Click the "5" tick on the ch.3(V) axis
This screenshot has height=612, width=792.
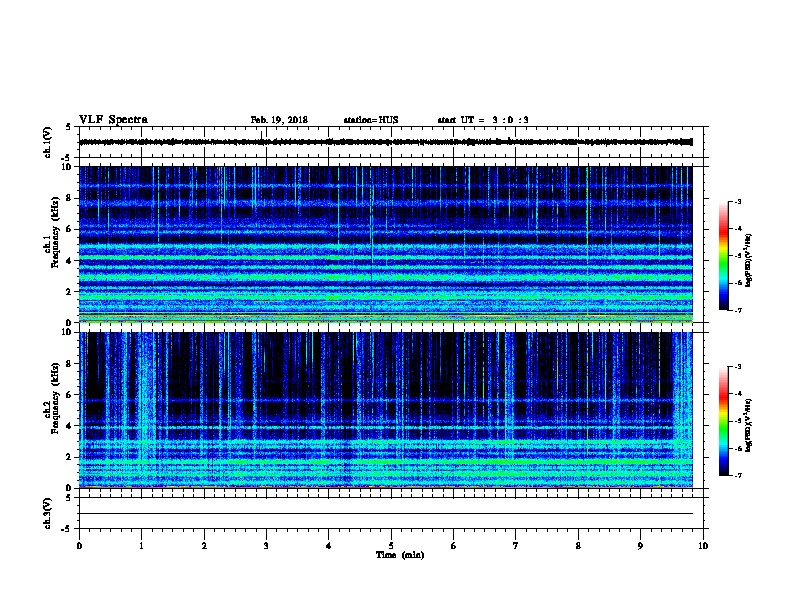(x=69, y=498)
